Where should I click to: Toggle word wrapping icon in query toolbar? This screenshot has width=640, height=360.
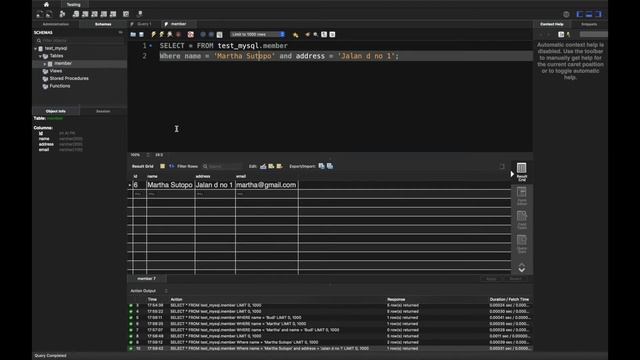tap(332, 35)
